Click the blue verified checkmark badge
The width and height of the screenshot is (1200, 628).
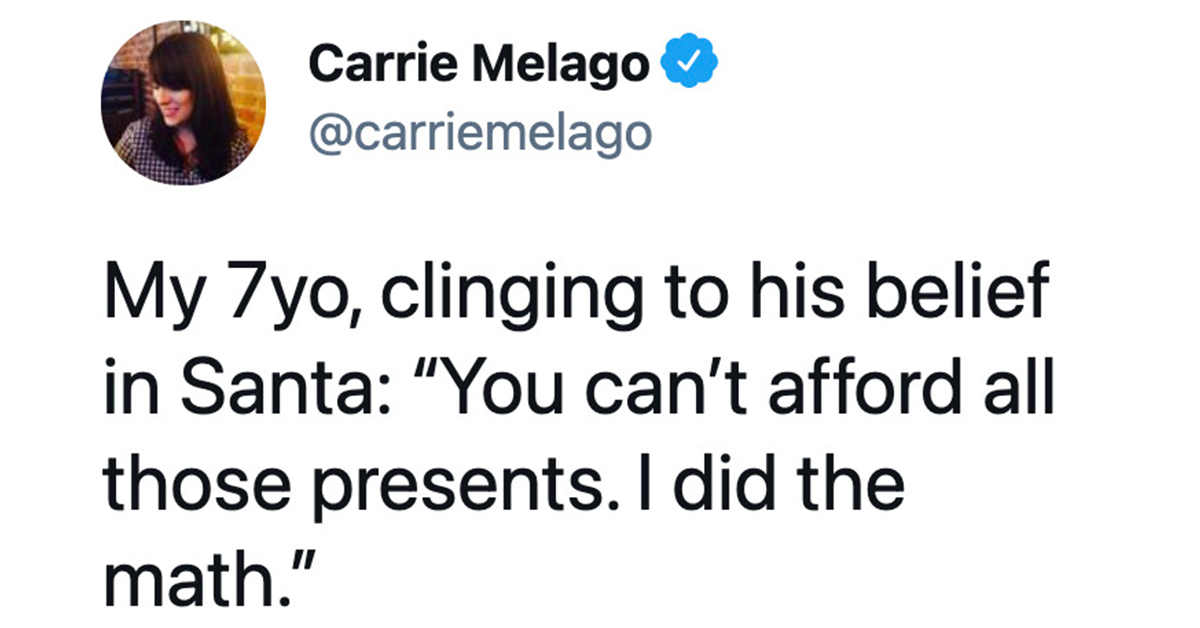[x=693, y=66]
